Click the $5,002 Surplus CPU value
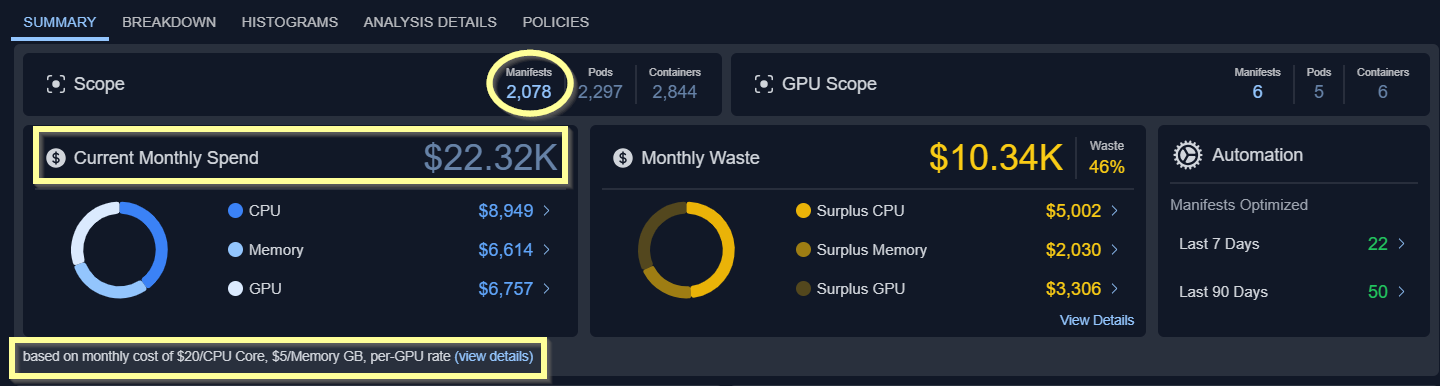This screenshot has height=386, width=1440. (1073, 211)
